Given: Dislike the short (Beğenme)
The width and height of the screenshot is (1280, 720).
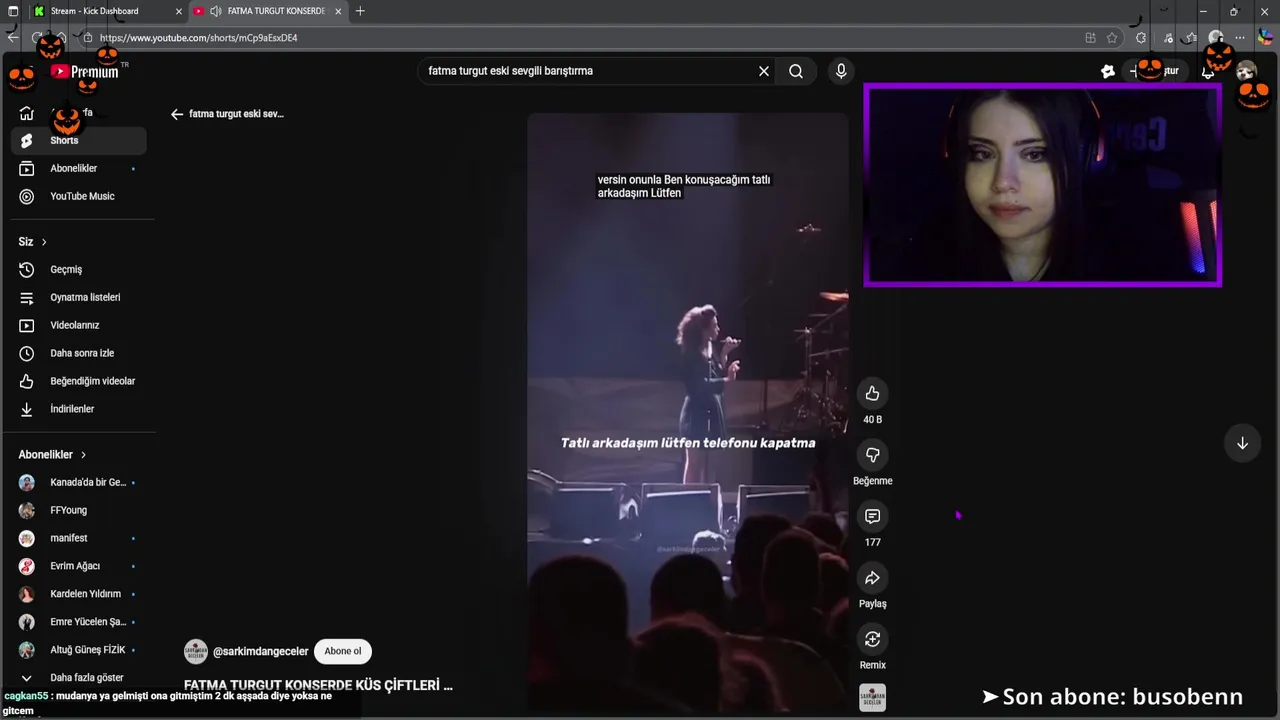Looking at the screenshot, I should pyautogui.click(x=872, y=455).
